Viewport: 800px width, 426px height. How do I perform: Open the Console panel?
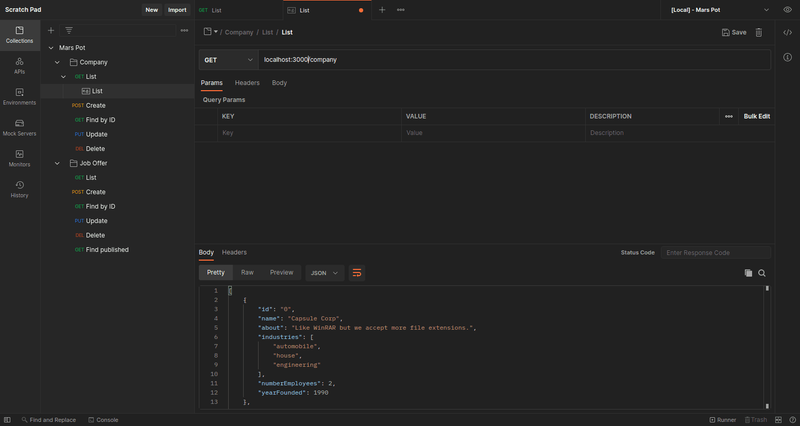103,420
